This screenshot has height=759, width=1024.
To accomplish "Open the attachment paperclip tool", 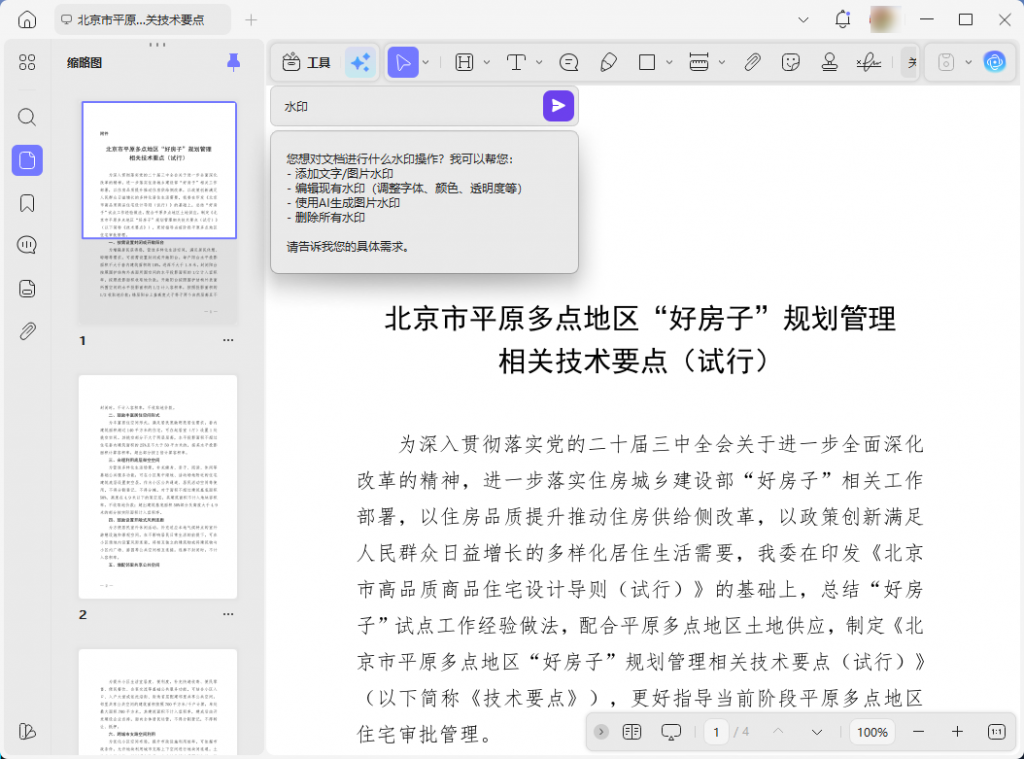I will [x=751, y=62].
